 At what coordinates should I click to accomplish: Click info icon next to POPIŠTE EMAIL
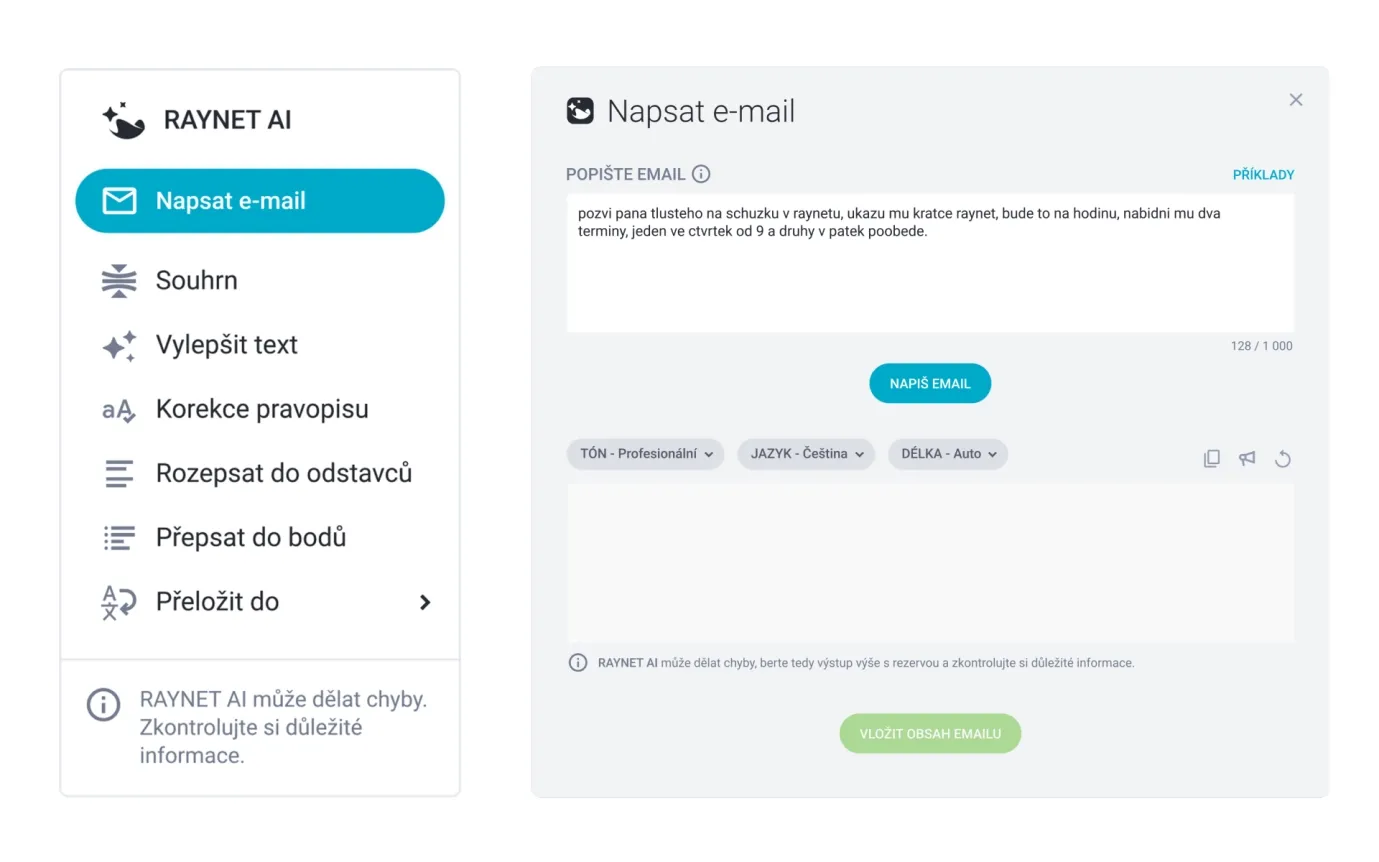click(702, 174)
